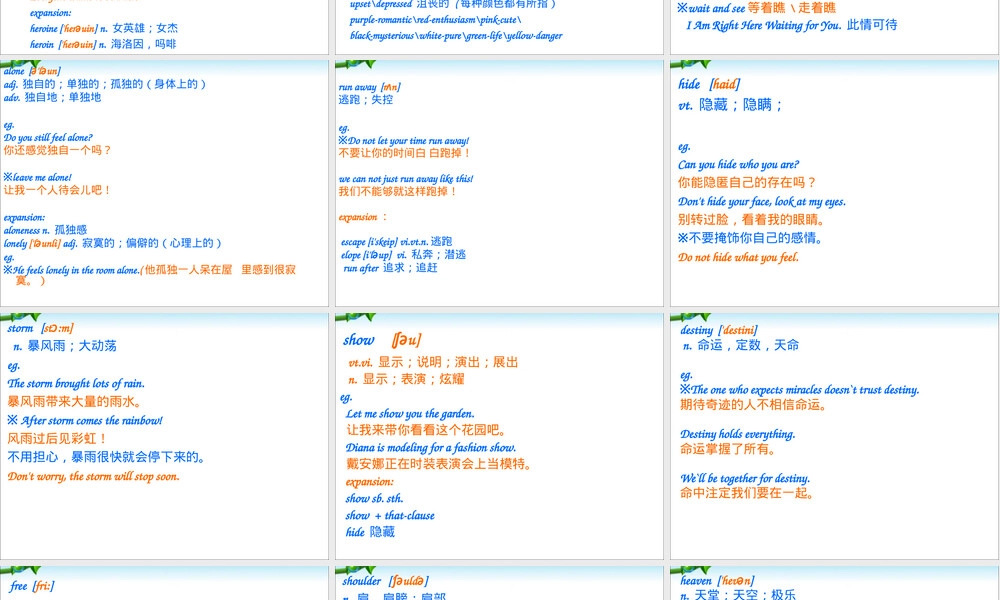Click 'The one who expects miracles doesn't trust destiny.'
This screenshot has height=600, width=1000.
tap(805, 390)
